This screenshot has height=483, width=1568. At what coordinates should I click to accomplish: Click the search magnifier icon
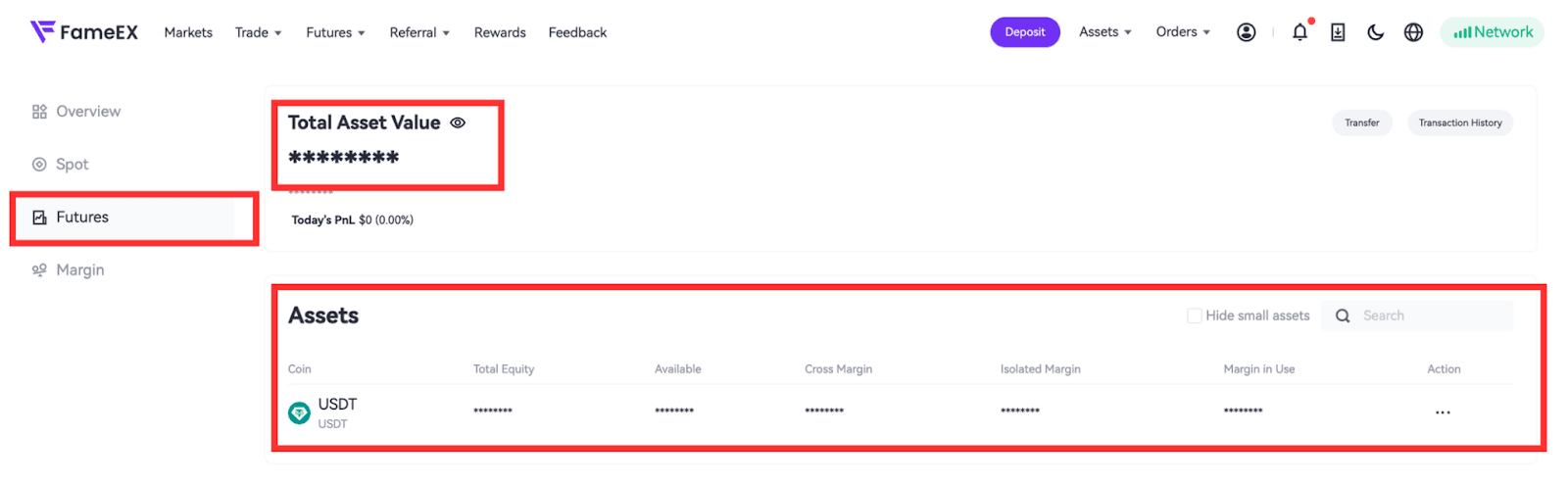click(x=1343, y=315)
